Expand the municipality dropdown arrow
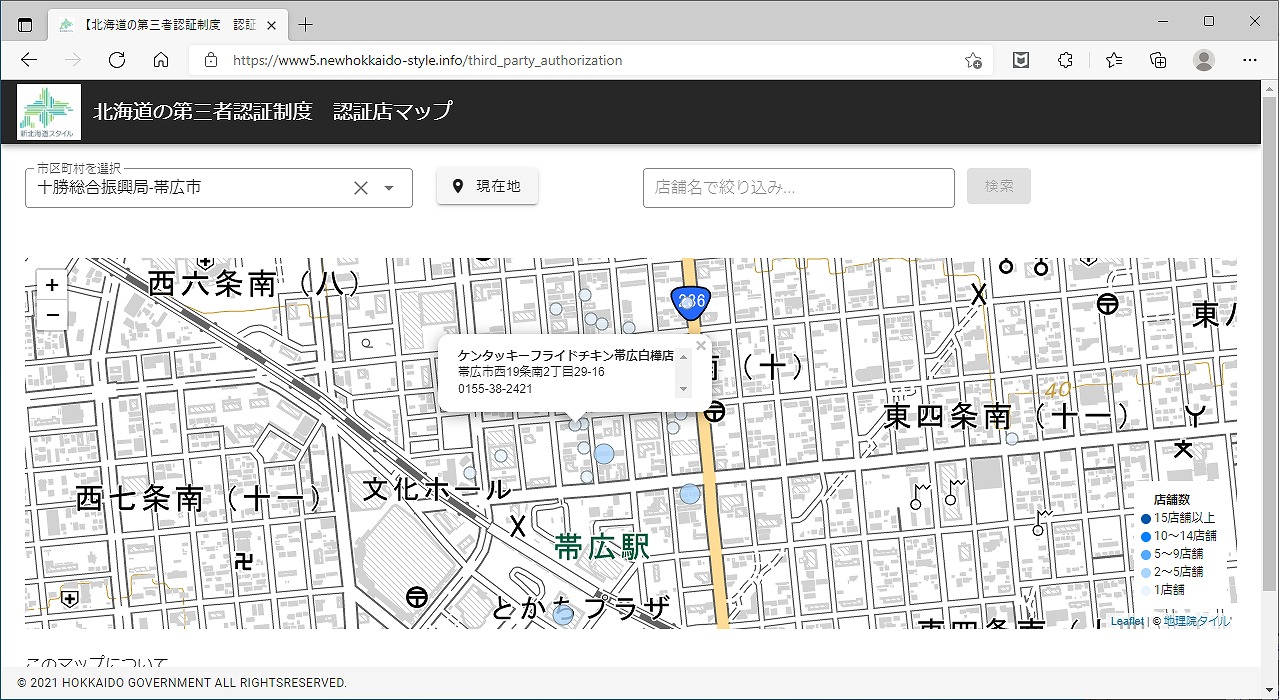The width and height of the screenshot is (1279, 700). click(390, 188)
